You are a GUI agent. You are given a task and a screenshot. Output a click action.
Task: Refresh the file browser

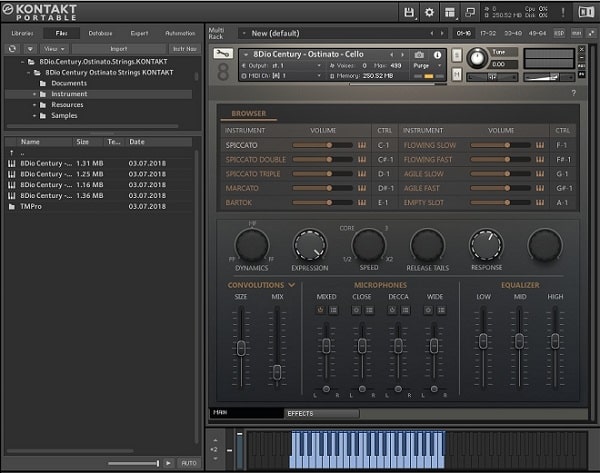(12, 49)
